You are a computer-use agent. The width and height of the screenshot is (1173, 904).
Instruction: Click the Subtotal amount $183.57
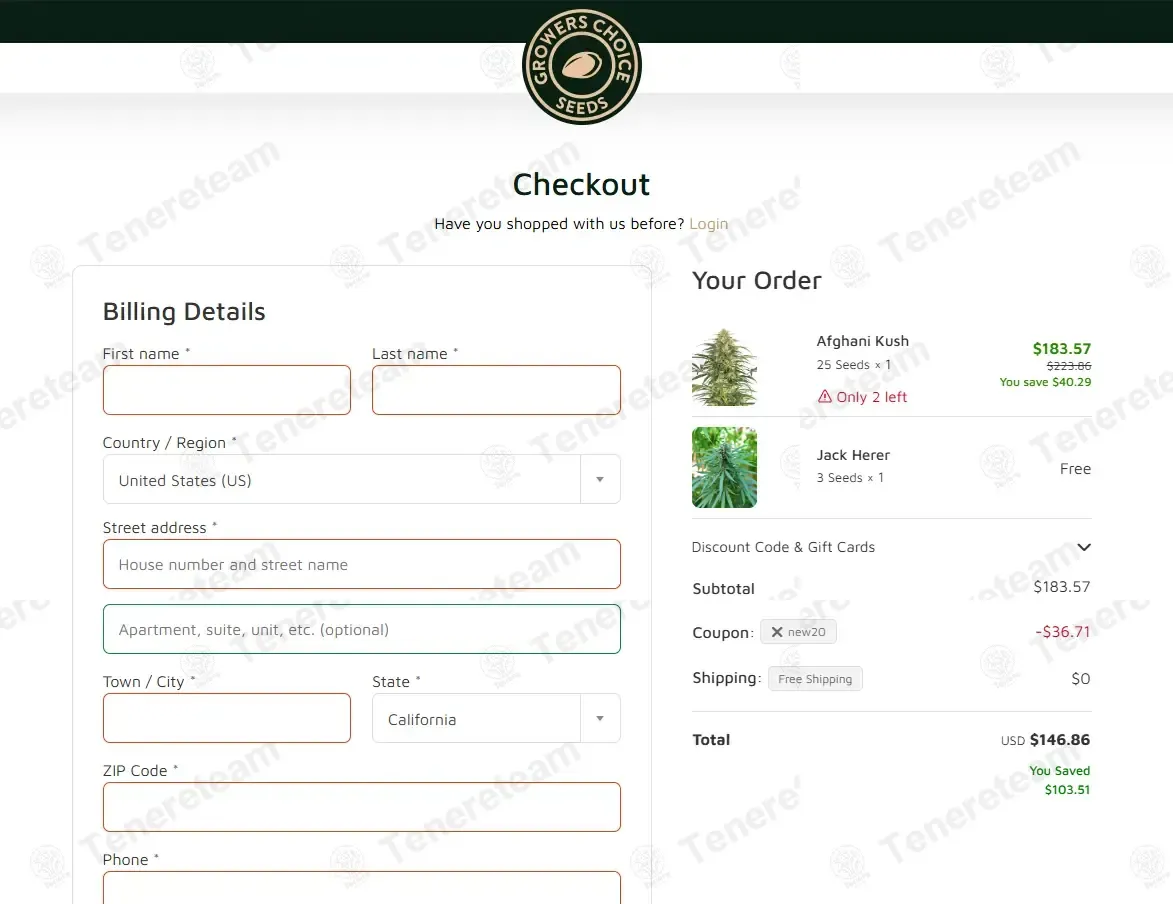1062,587
